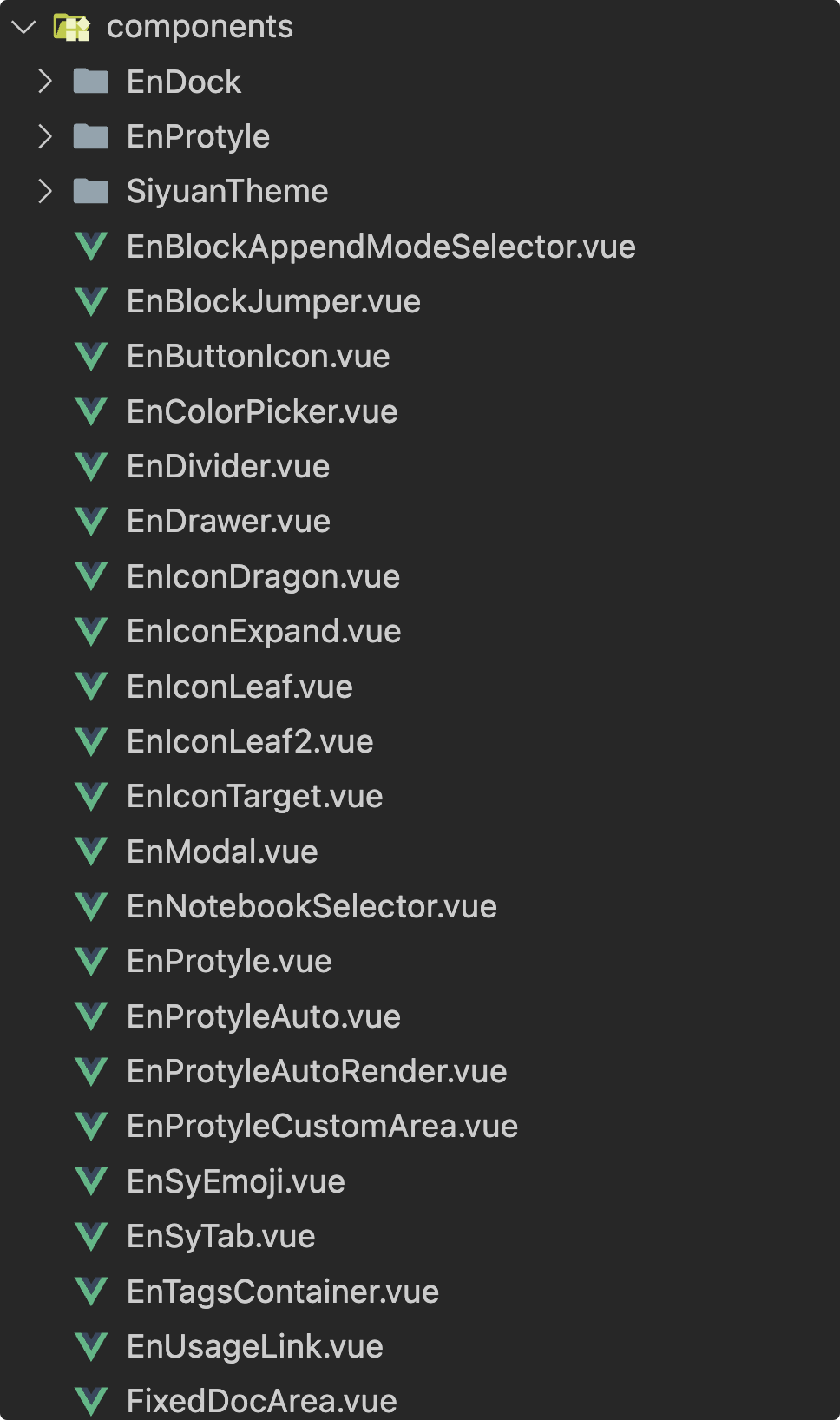This screenshot has height=1420, width=840.
Task: Open the EnButtonIcon.vue file
Action: 258,356
